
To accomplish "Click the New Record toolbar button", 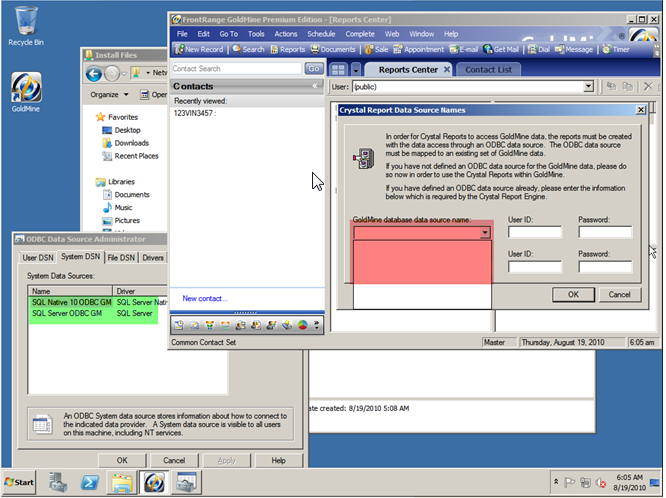I will 200,48.
